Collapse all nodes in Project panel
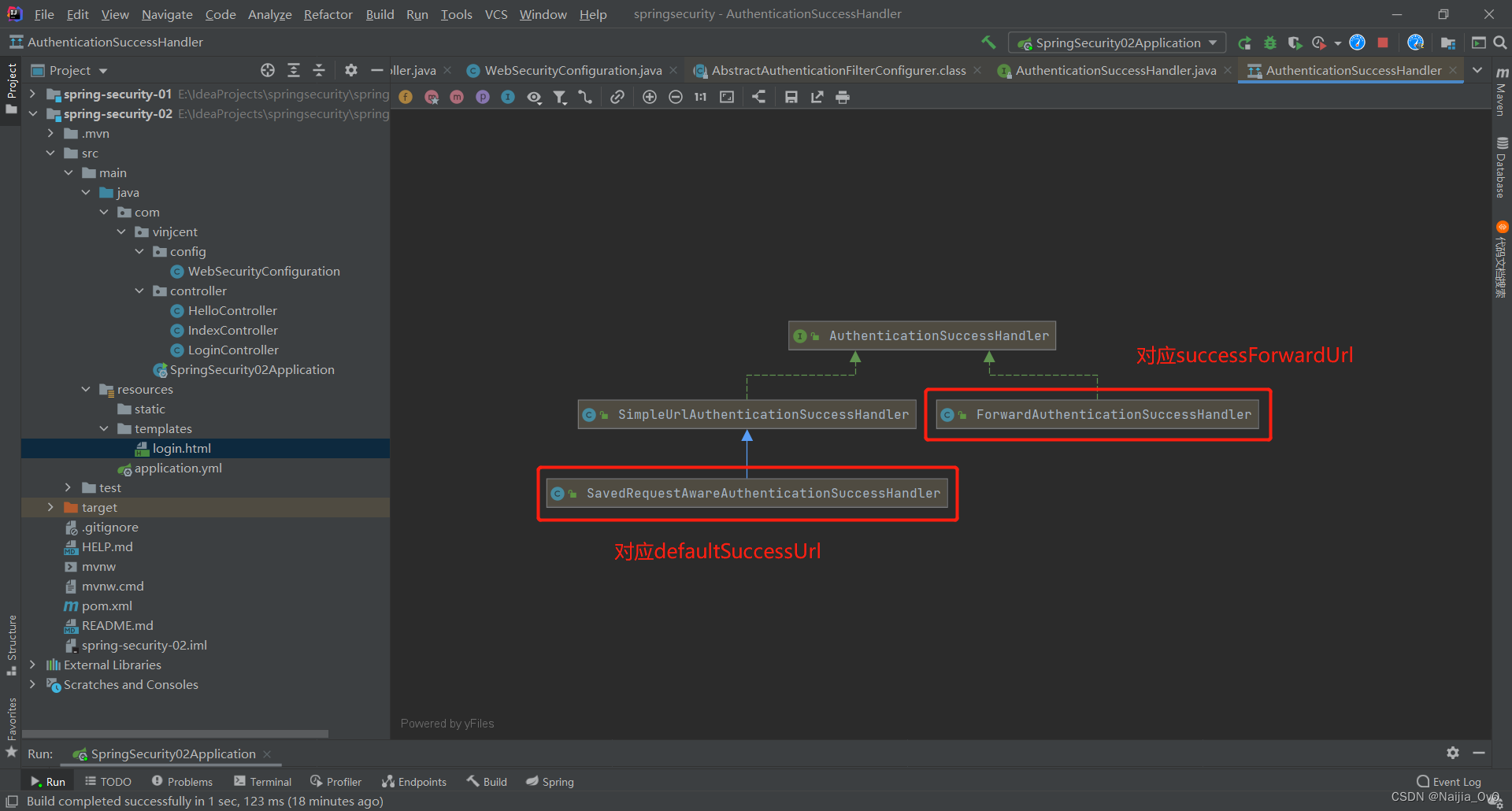The image size is (1512, 811). (x=319, y=70)
